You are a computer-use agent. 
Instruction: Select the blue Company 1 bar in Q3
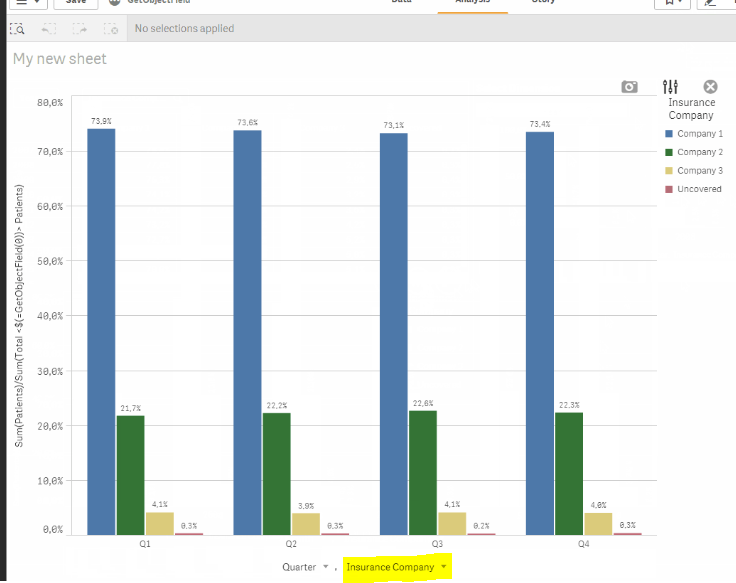pyautogui.click(x=394, y=334)
